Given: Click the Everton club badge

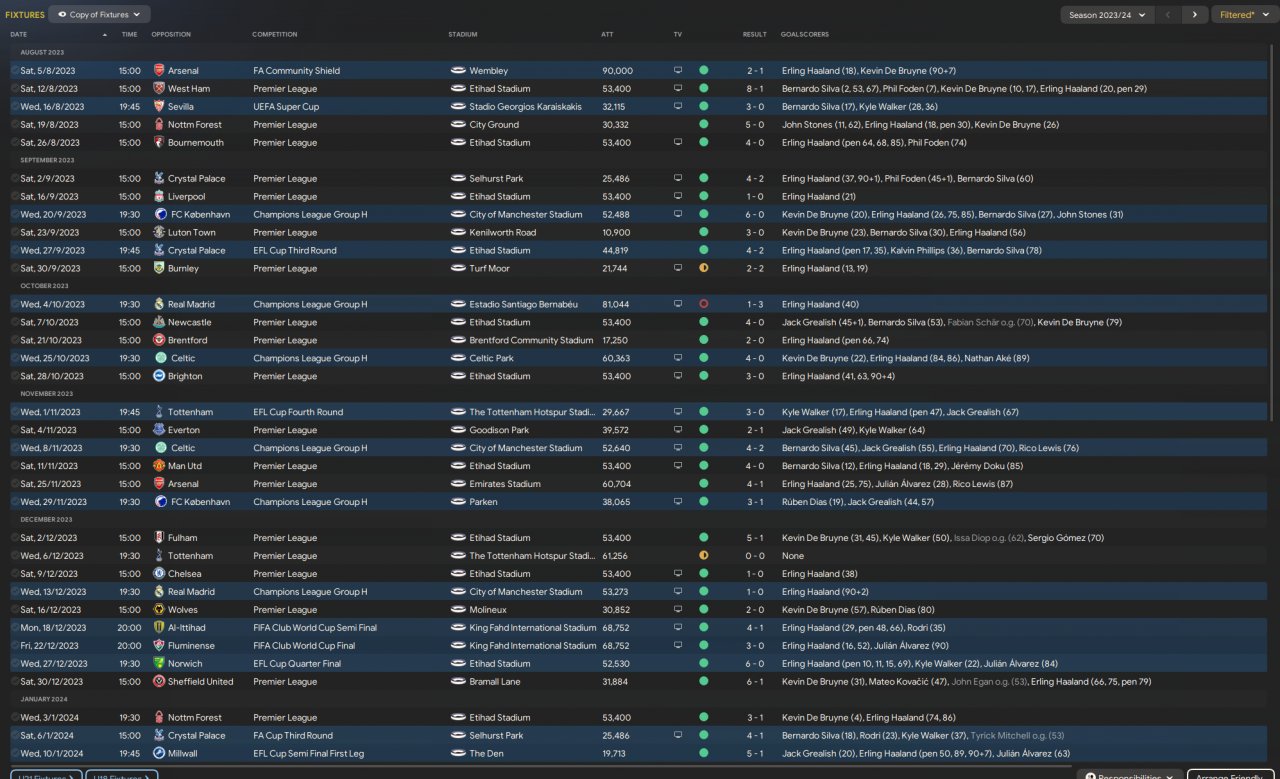Looking at the screenshot, I should (159, 430).
